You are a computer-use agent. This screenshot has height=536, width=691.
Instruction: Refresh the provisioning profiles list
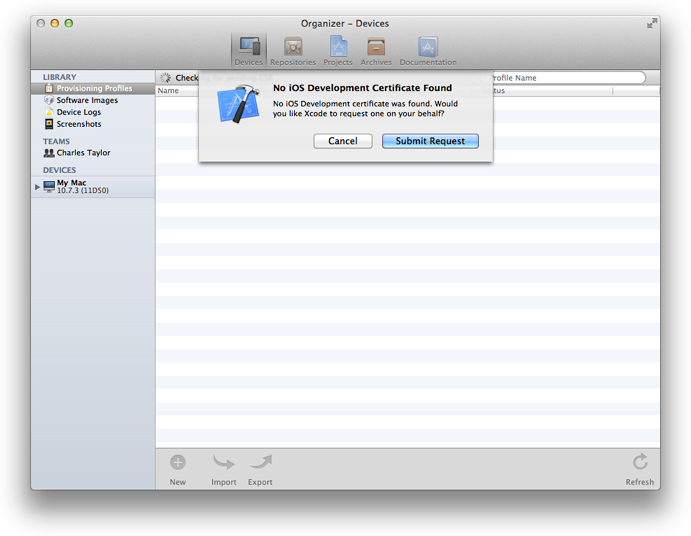pyautogui.click(x=639, y=470)
